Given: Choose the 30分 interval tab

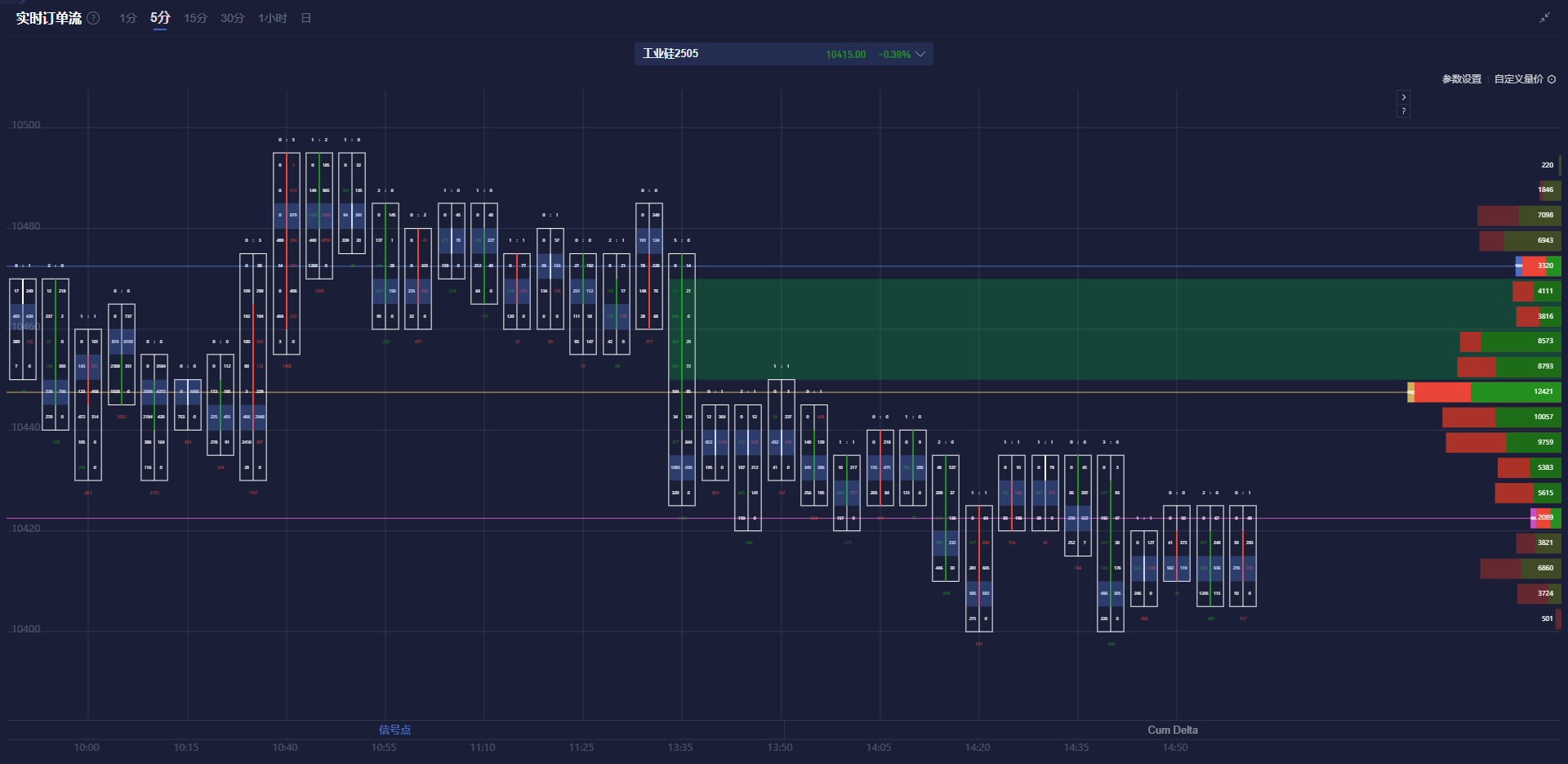Looking at the screenshot, I should pyautogui.click(x=232, y=18).
